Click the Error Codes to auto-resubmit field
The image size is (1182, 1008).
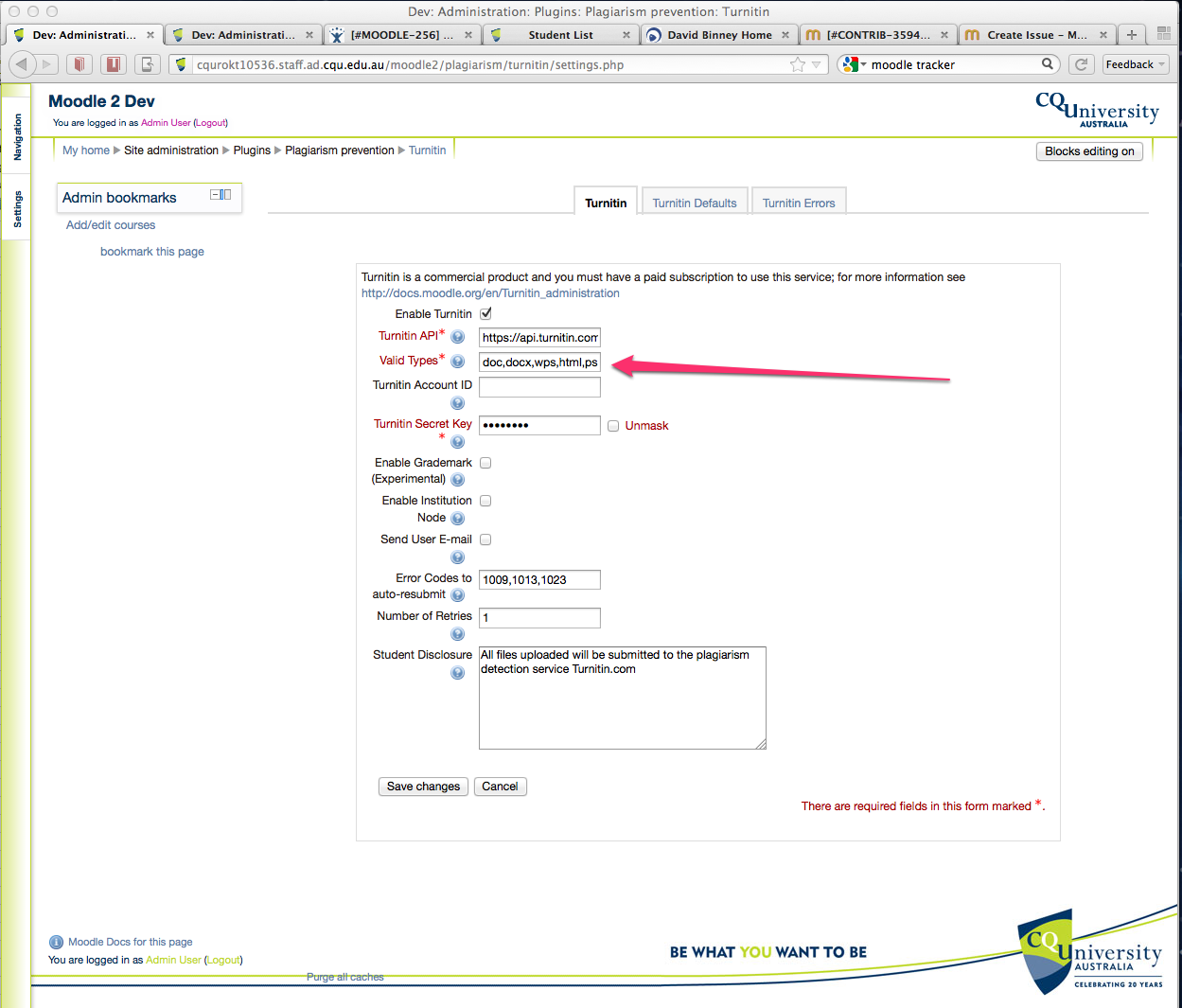tap(539, 580)
